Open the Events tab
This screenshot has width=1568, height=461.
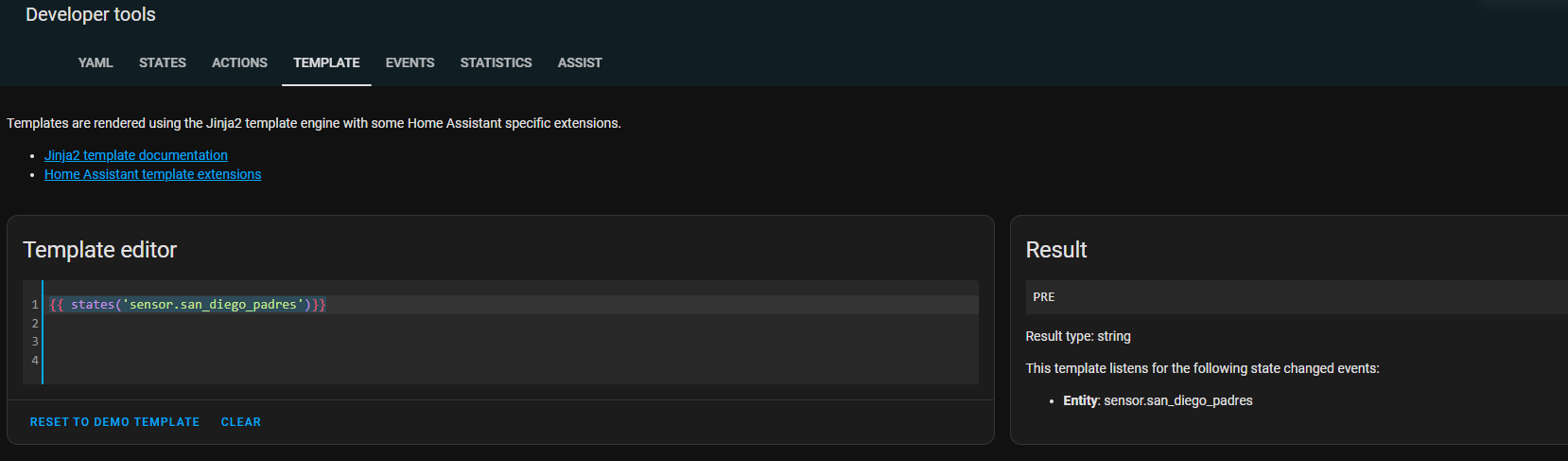pos(409,62)
